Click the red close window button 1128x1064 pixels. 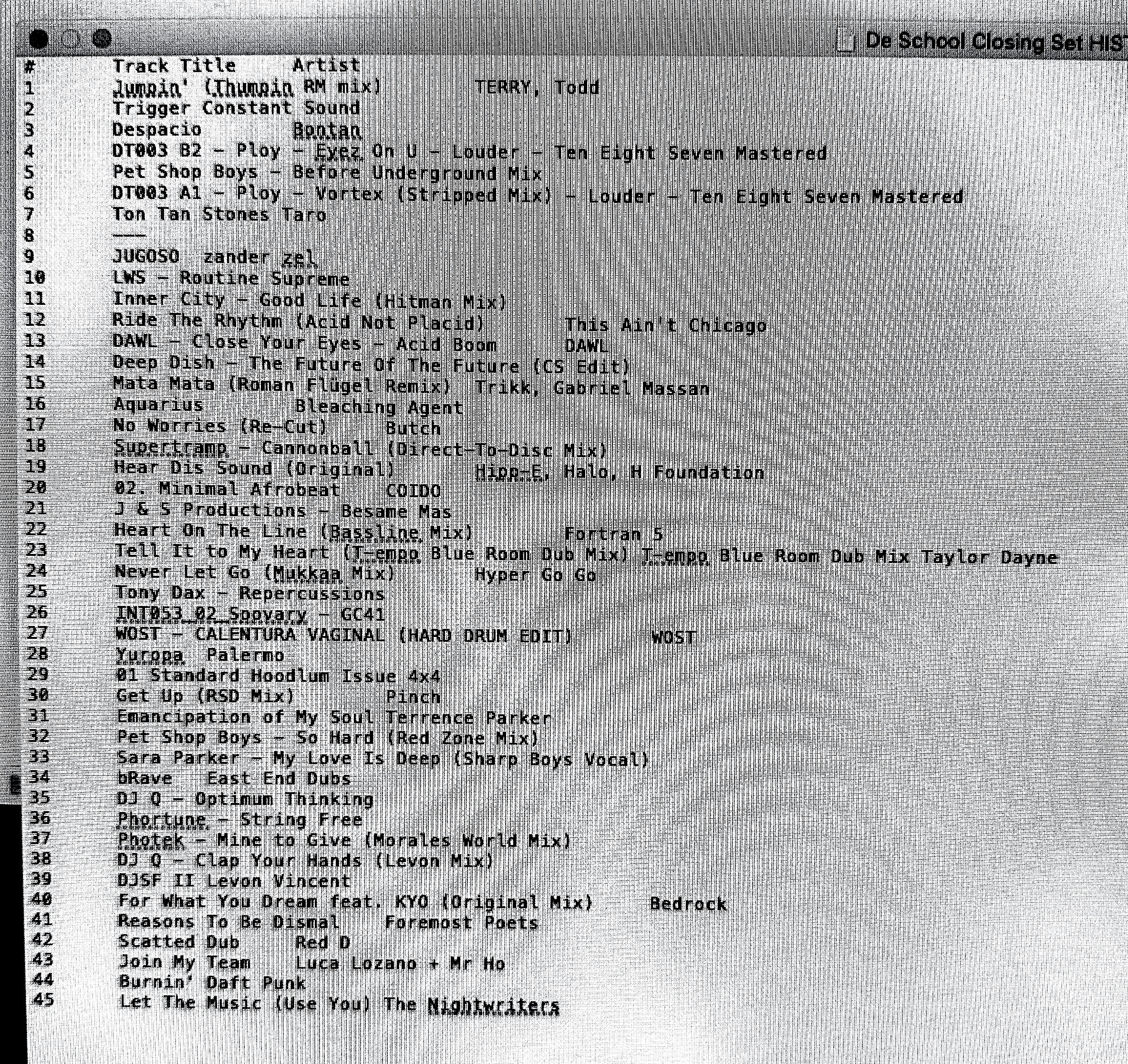point(39,39)
